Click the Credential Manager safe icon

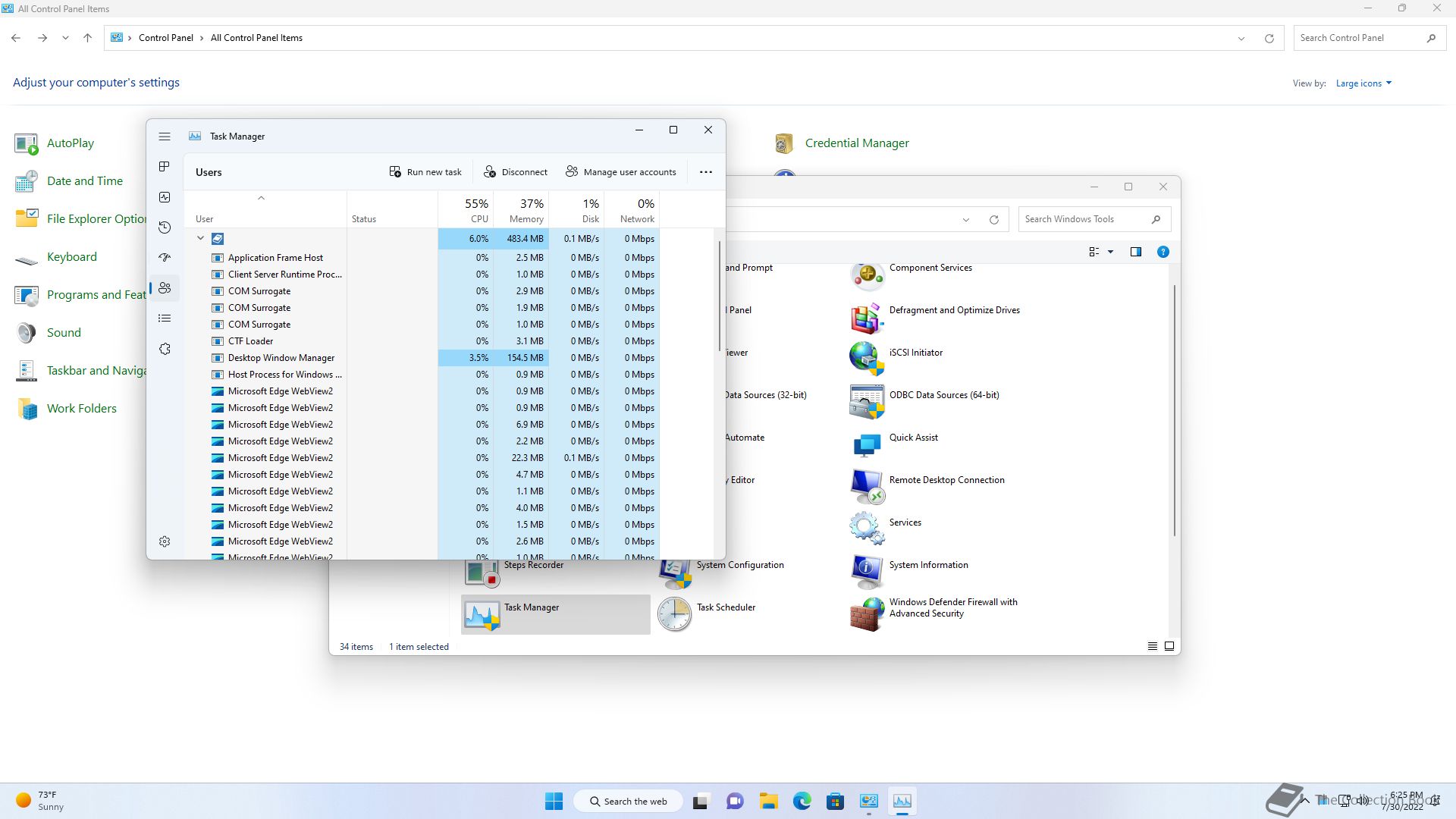pyautogui.click(x=784, y=143)
